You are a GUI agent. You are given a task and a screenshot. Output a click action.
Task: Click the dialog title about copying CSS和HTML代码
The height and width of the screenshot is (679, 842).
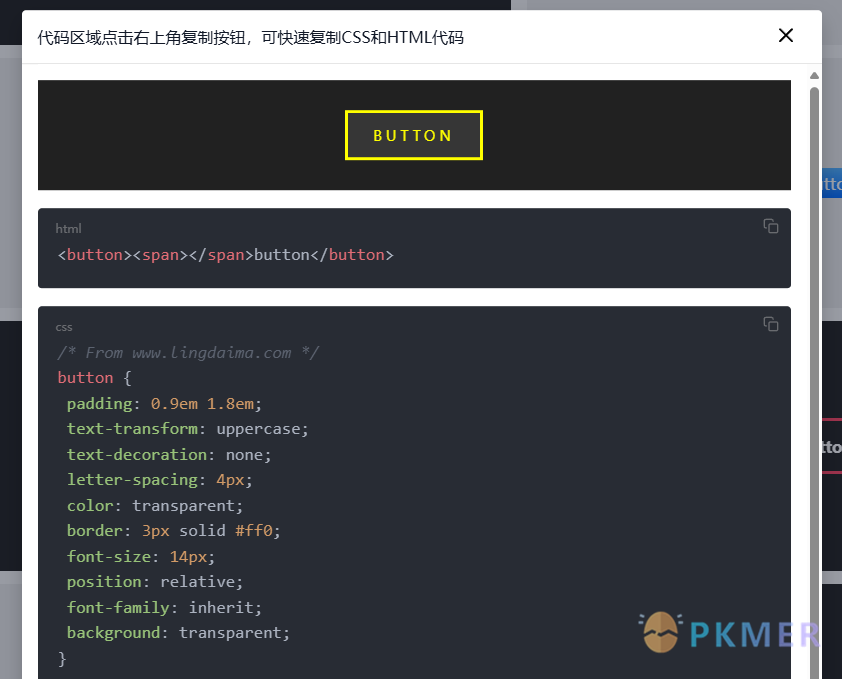point(251,38)
